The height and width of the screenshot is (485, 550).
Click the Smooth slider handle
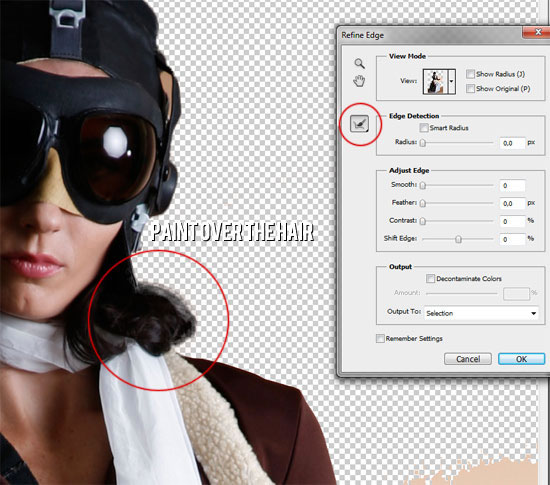point(423,186)
